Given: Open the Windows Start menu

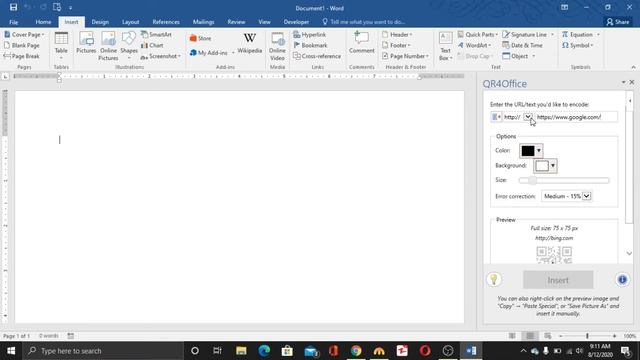Looking at the screenshot, I should pyautogui.click(x=11, y=351).
